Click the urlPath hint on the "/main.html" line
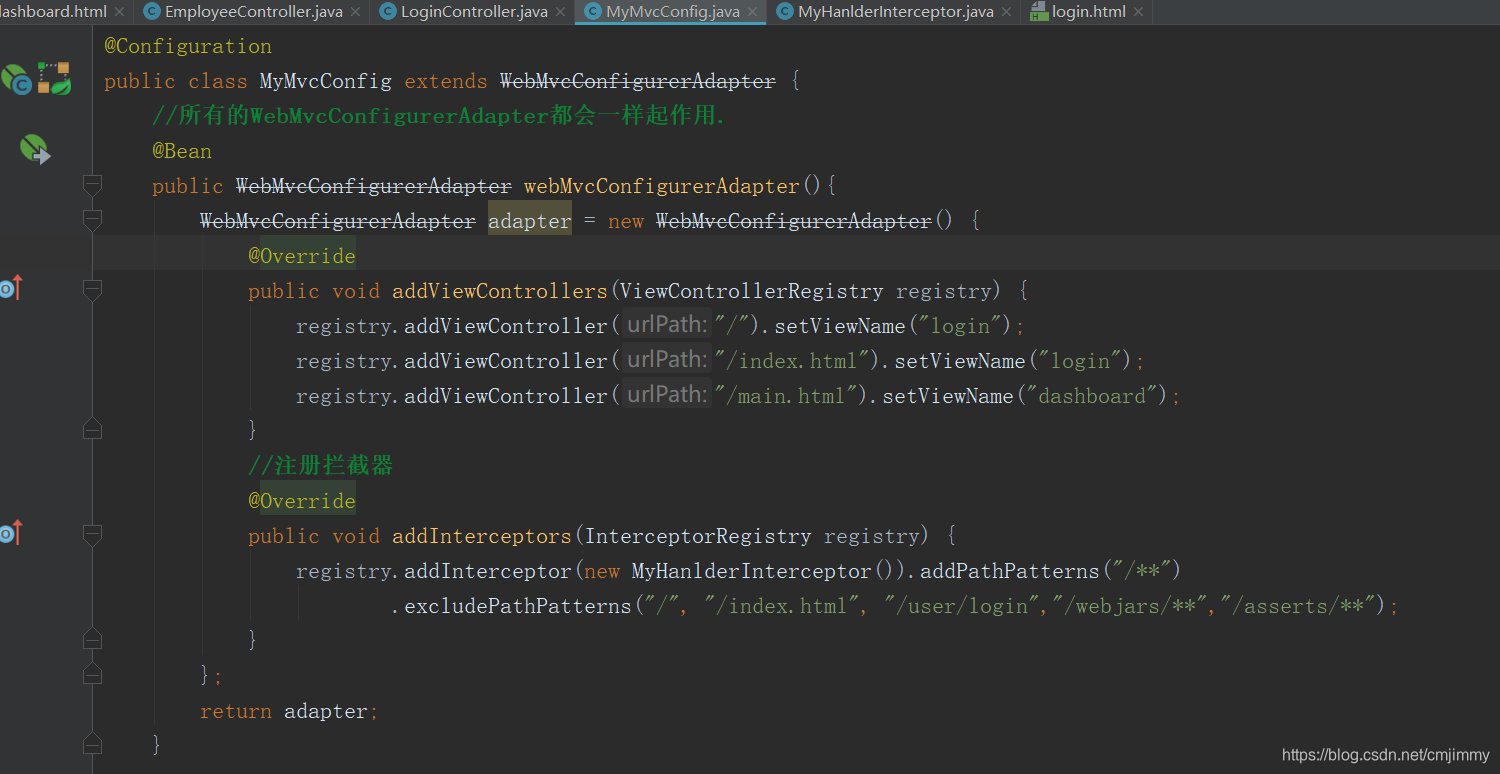This screenshot has width=1500, height=774. coord(666,395)
